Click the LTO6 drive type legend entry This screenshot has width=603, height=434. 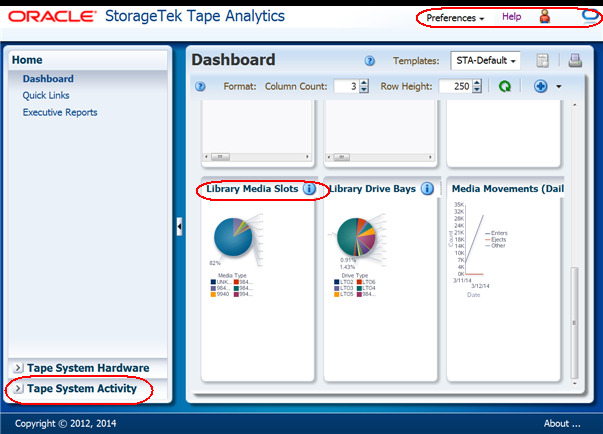click(366, 282)
